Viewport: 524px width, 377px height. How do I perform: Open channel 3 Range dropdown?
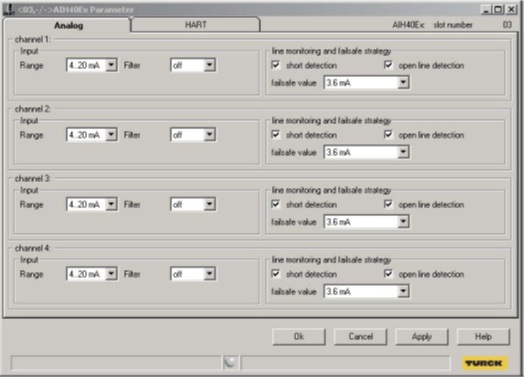click(111, 204)
